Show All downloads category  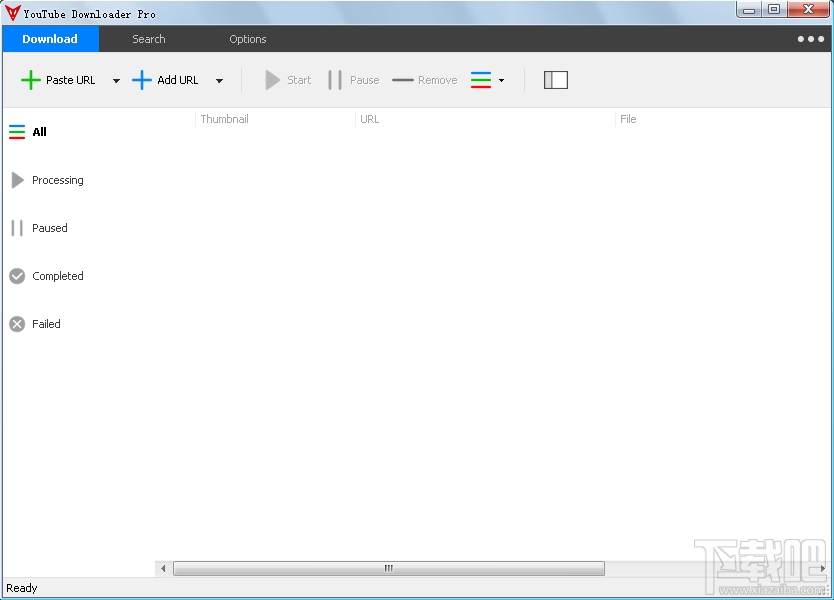[x=39, y=132]
